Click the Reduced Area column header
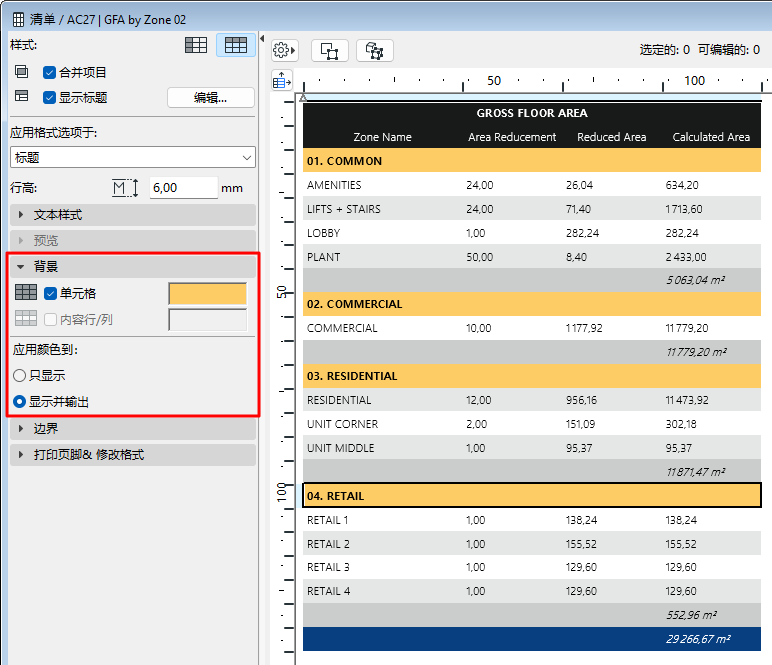772x665 pixels. point(611,137)
